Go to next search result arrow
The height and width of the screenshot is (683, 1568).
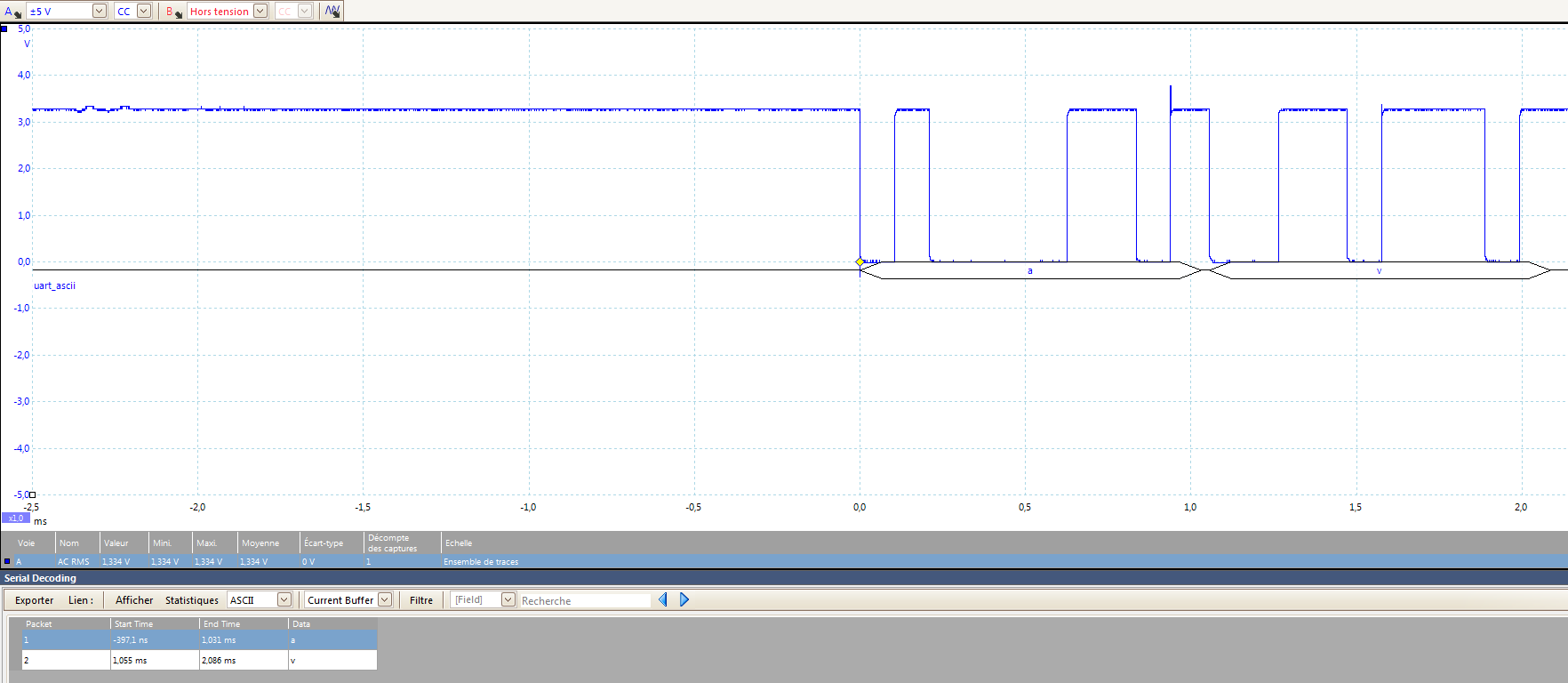click(684, 600)
